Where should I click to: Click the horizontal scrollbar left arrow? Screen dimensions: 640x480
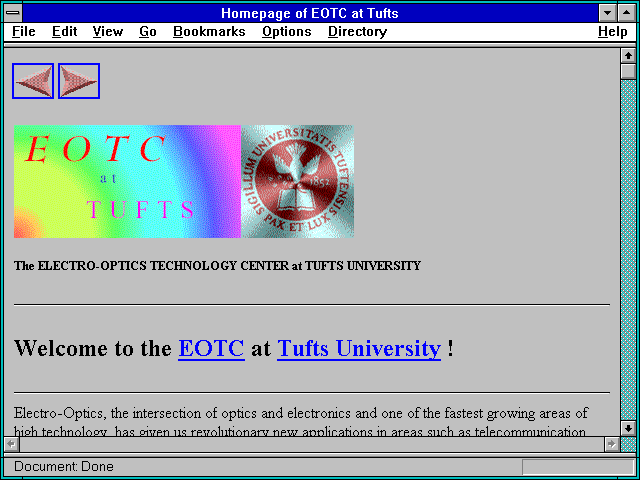click(12, 444)
